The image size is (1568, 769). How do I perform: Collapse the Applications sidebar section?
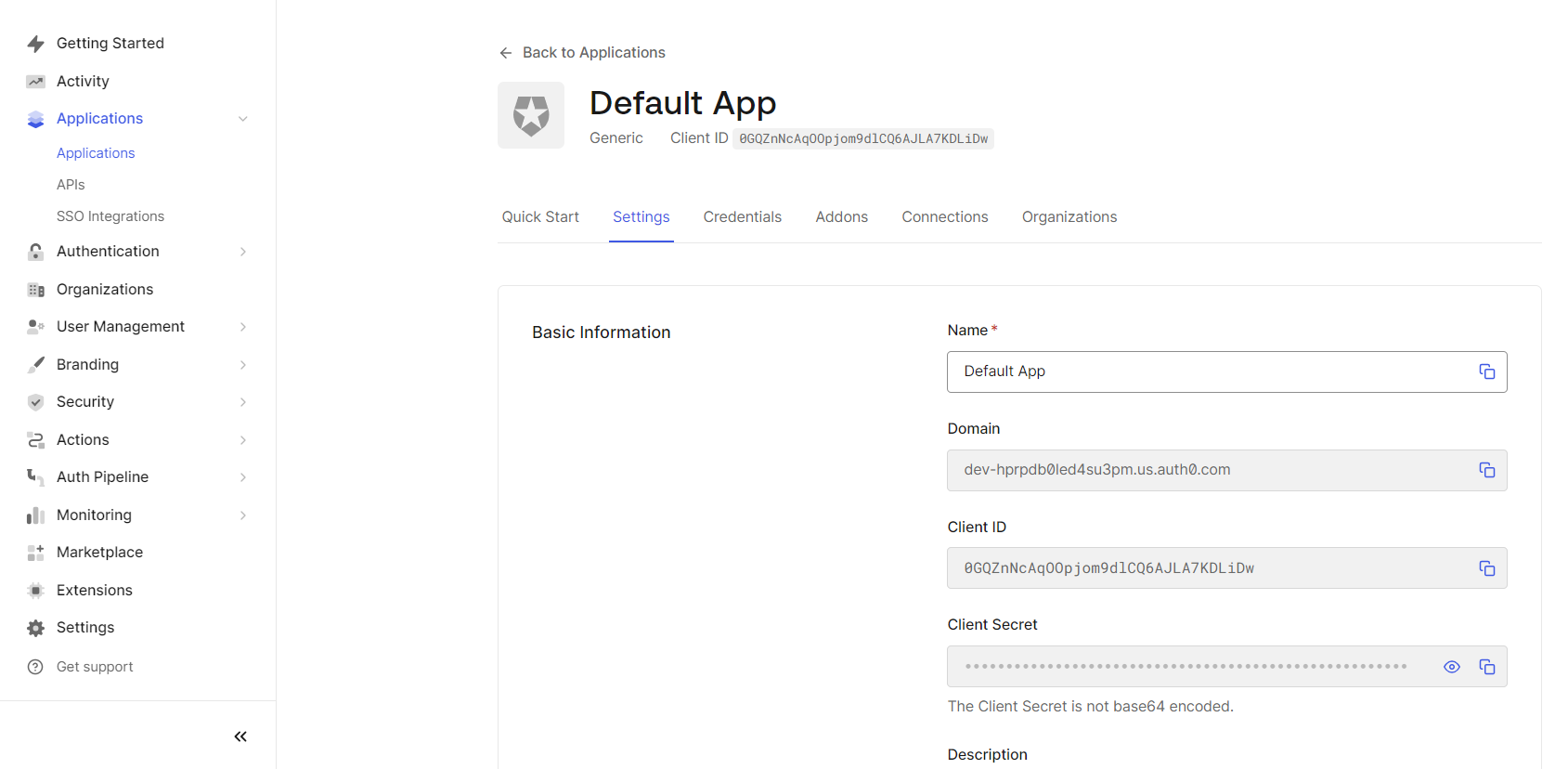(x=242, y=119)
